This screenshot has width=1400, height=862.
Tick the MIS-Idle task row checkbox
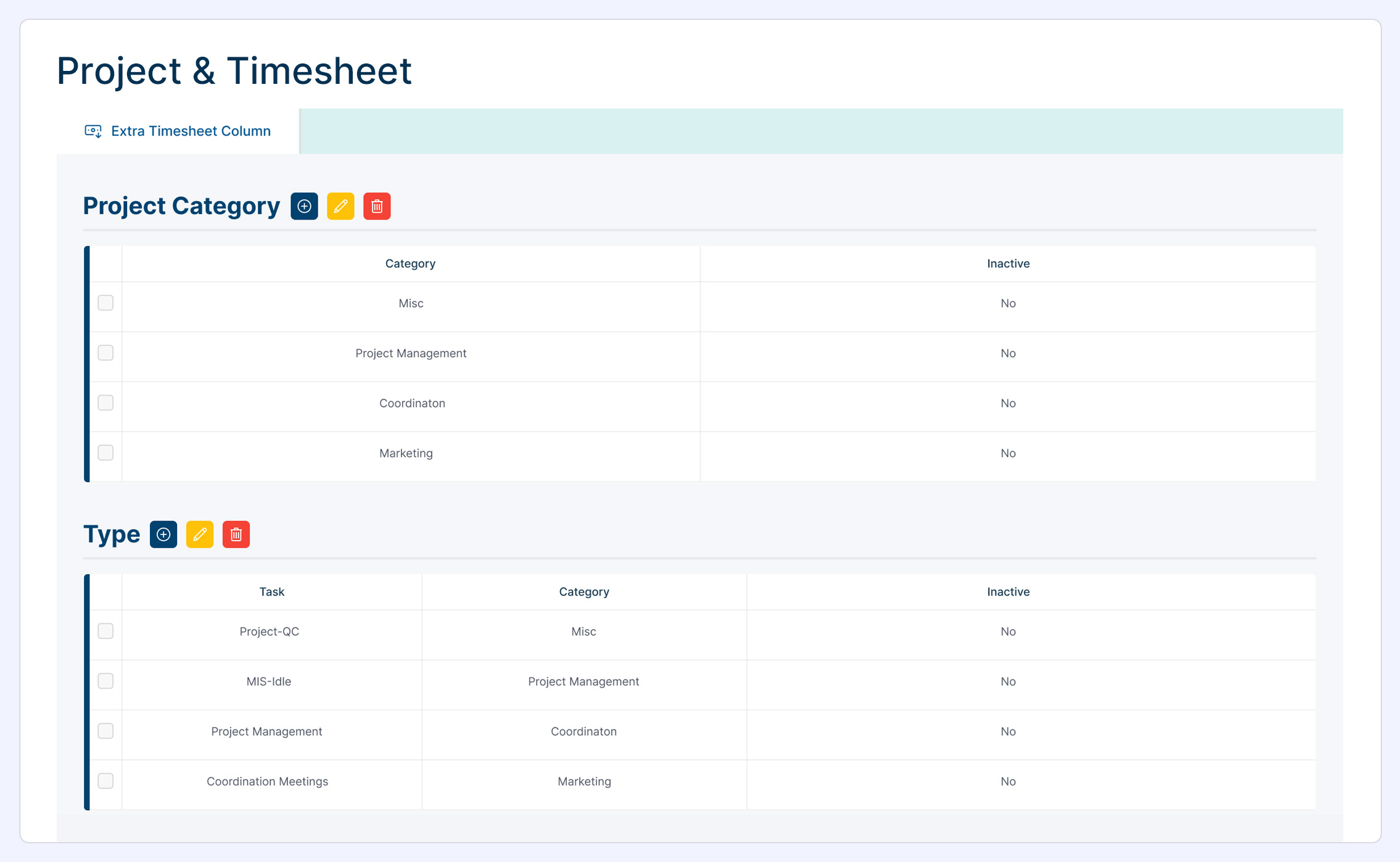point(105,681)
